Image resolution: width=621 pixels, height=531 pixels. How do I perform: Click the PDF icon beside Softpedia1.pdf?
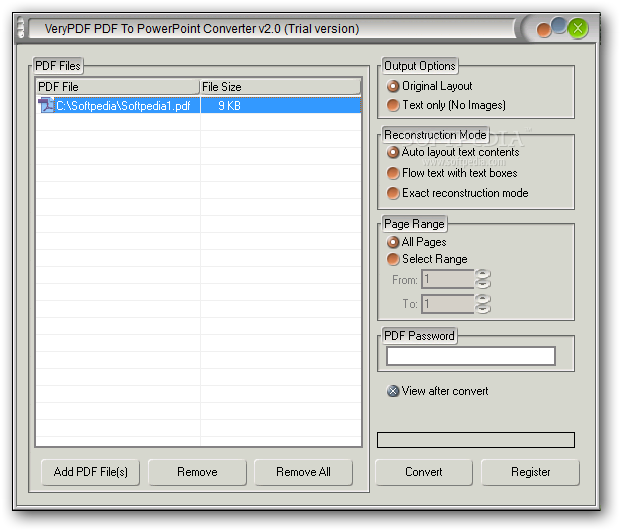pyautogui.click(x=46, y=105)
